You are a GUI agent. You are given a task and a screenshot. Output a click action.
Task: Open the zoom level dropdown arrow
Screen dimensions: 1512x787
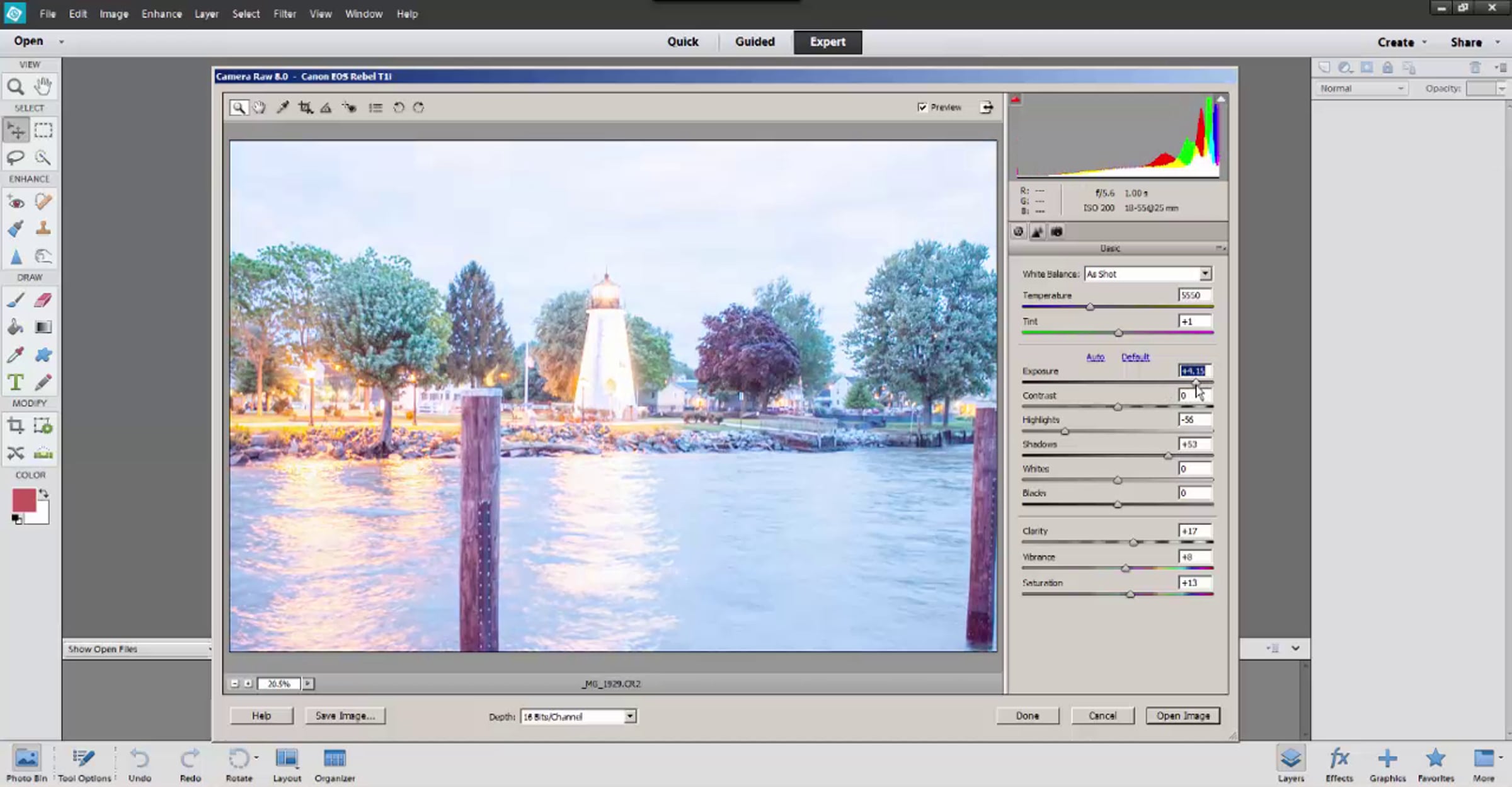point(308,684)
